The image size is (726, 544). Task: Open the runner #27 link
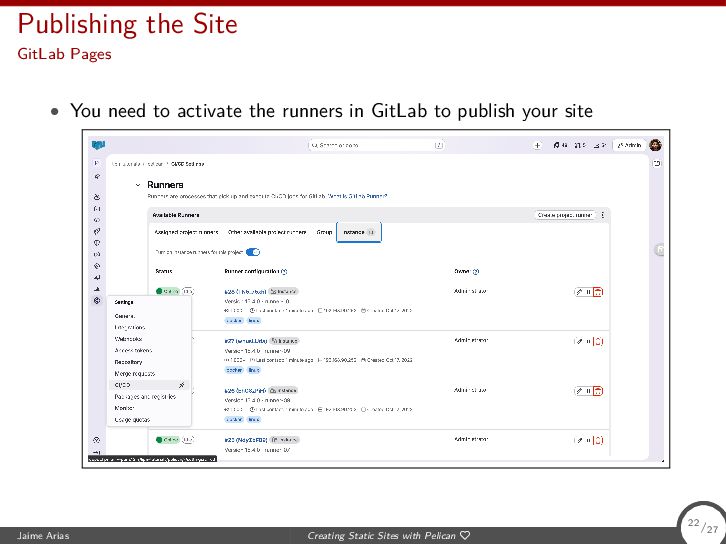click(246, 341)
